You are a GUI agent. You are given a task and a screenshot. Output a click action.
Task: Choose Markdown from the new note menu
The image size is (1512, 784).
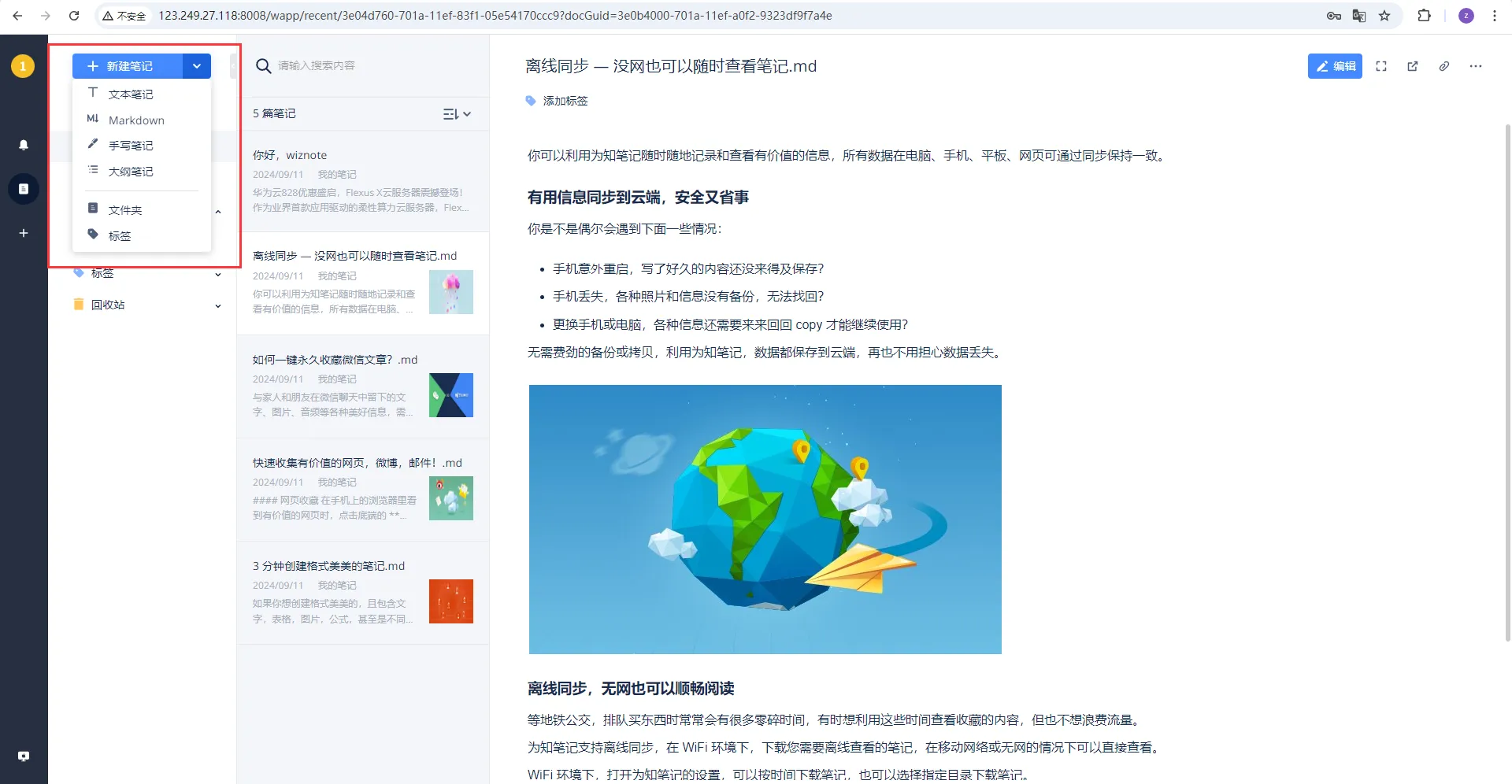142,120
